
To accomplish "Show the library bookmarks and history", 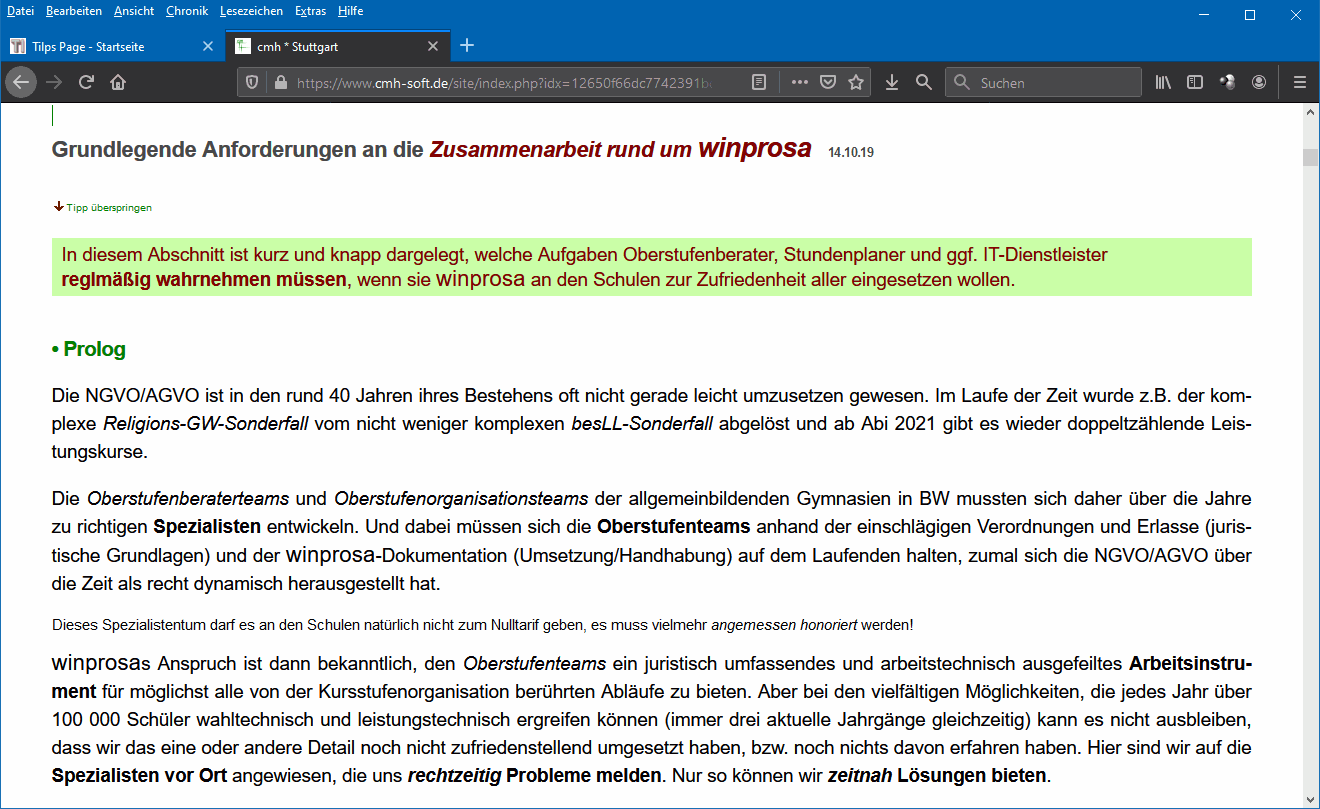I will click(1163, 82).
